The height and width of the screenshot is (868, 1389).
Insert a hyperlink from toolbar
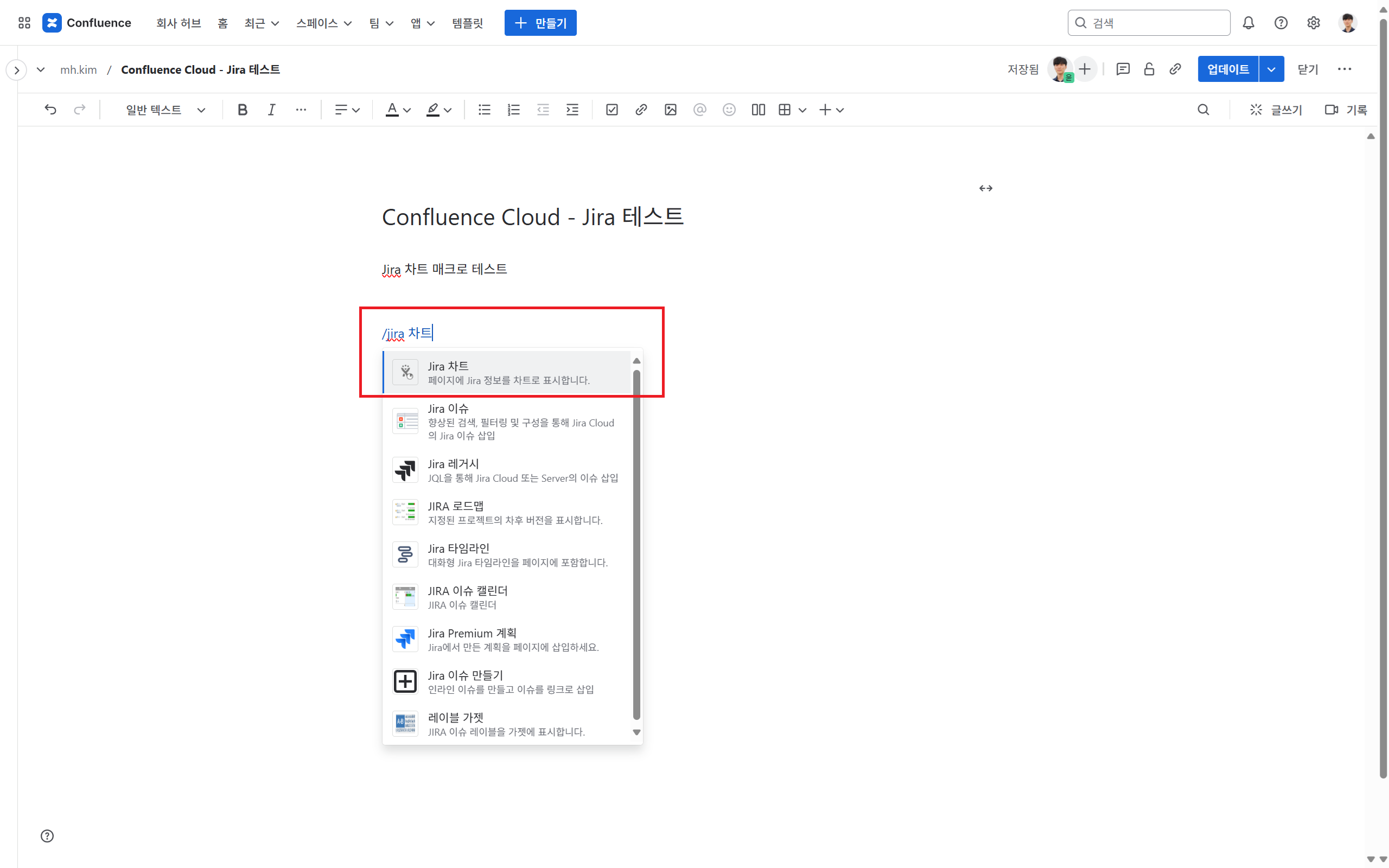click(641, 110)
